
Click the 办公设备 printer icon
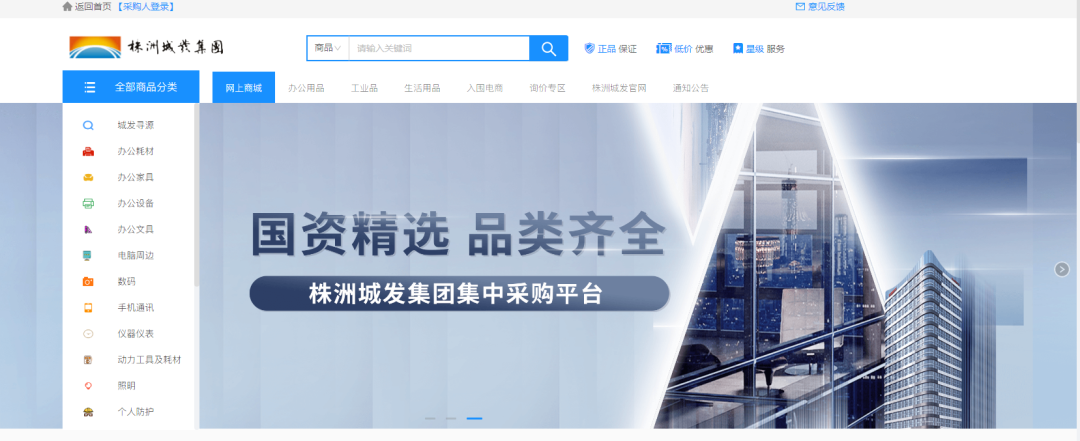[x=88, y=204]
